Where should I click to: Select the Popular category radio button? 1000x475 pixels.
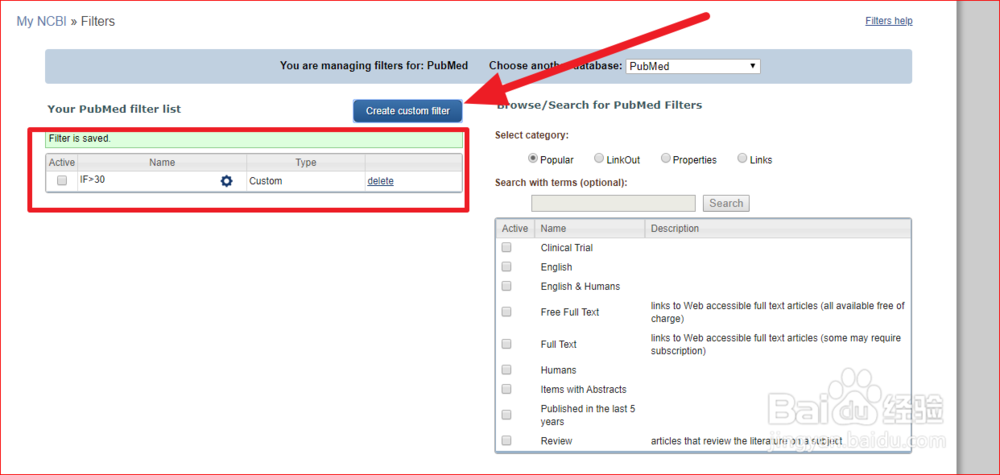533,159
